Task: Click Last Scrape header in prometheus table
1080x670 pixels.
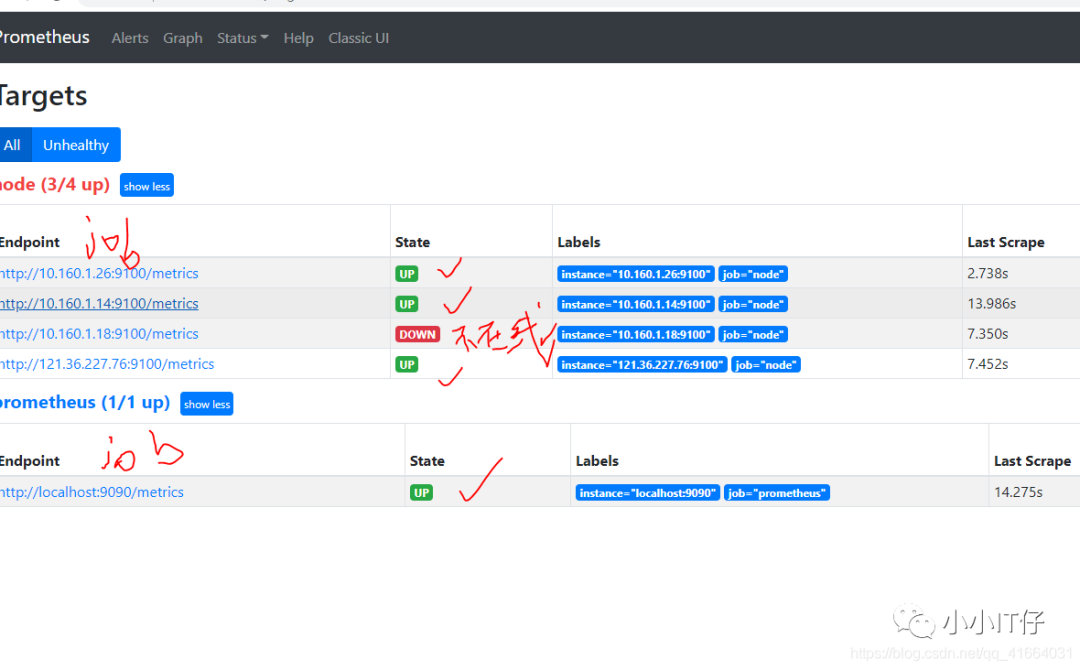Action: pos(1032,461)
